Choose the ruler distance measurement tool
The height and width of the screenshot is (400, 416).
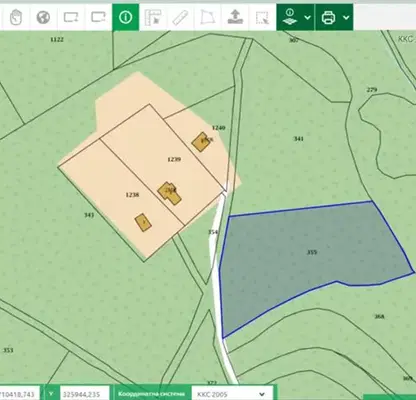pos(180,17)
